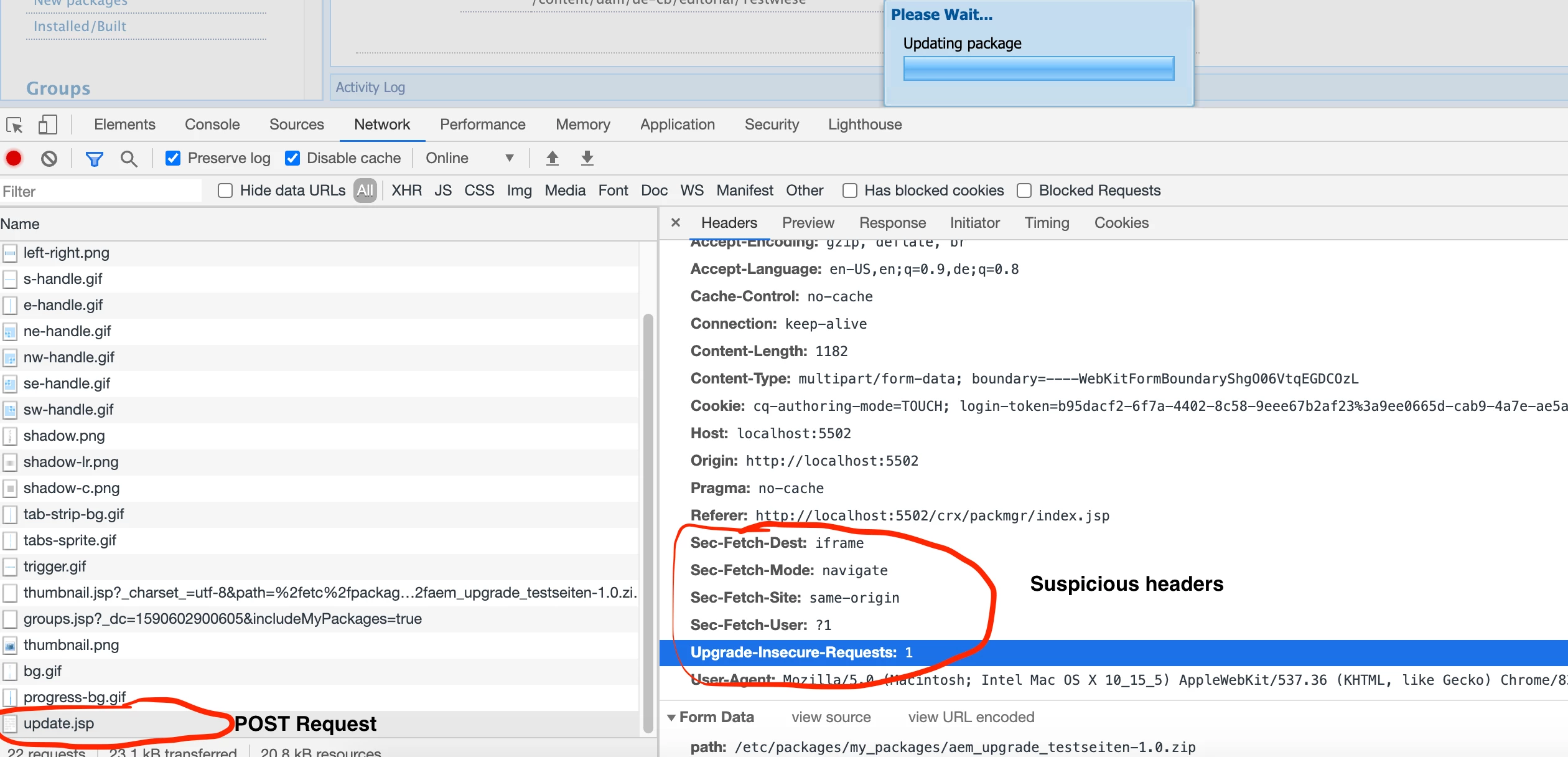Switch to the Console tab

pos(212,125)
